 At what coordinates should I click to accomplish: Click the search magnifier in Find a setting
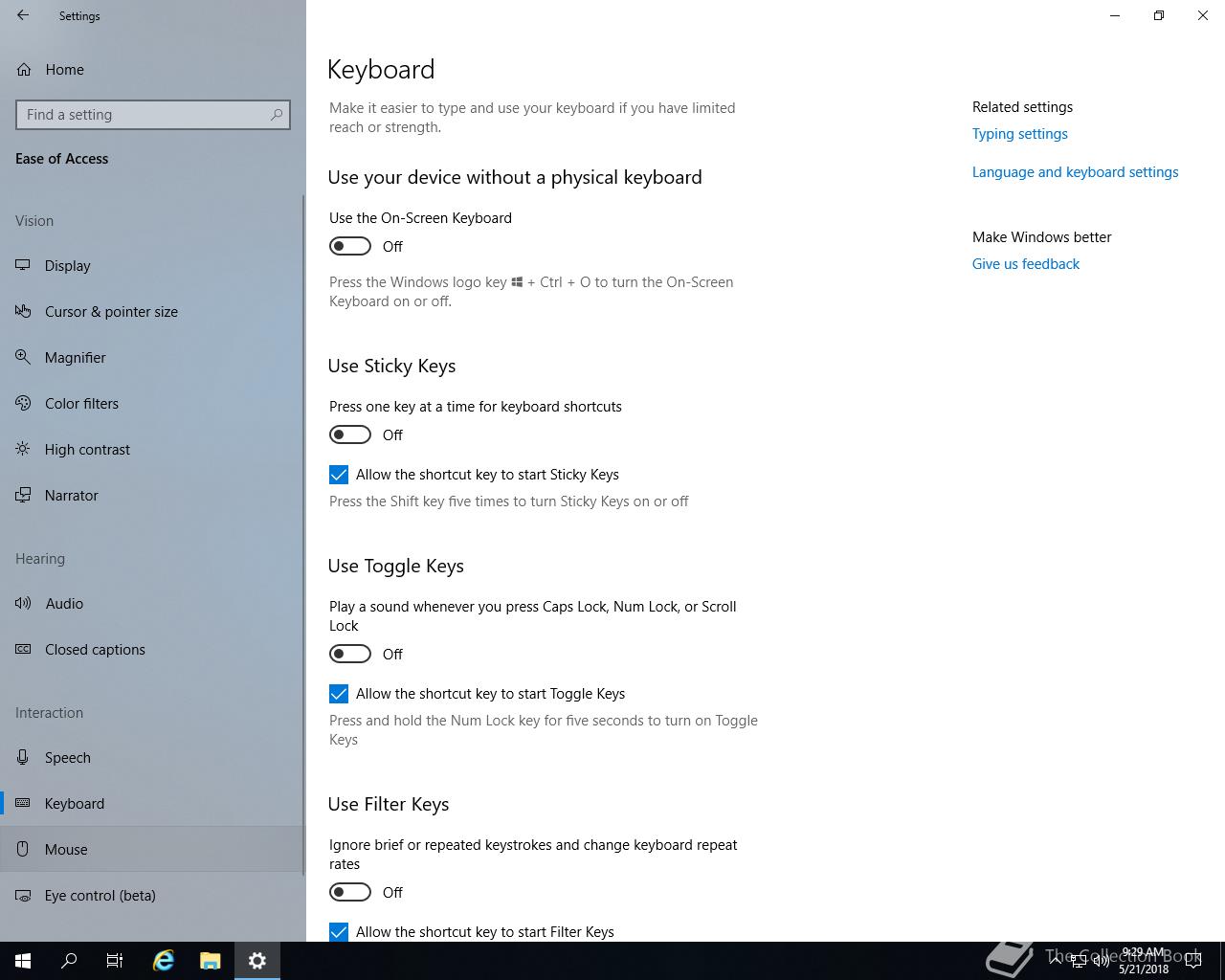pos(277,115)
